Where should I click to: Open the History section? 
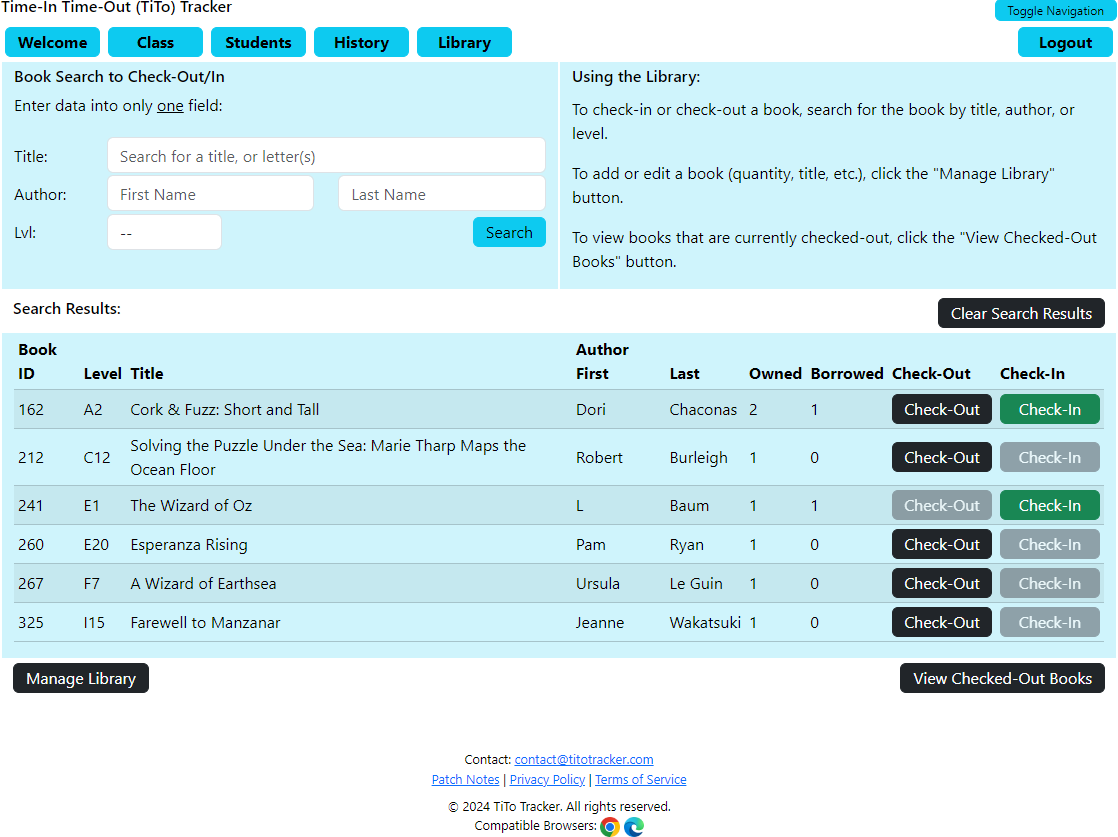361,42
